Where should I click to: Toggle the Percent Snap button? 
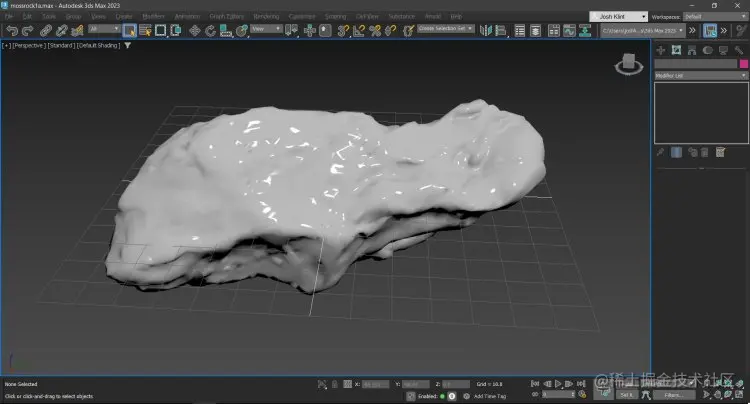[x=375, y=31]
